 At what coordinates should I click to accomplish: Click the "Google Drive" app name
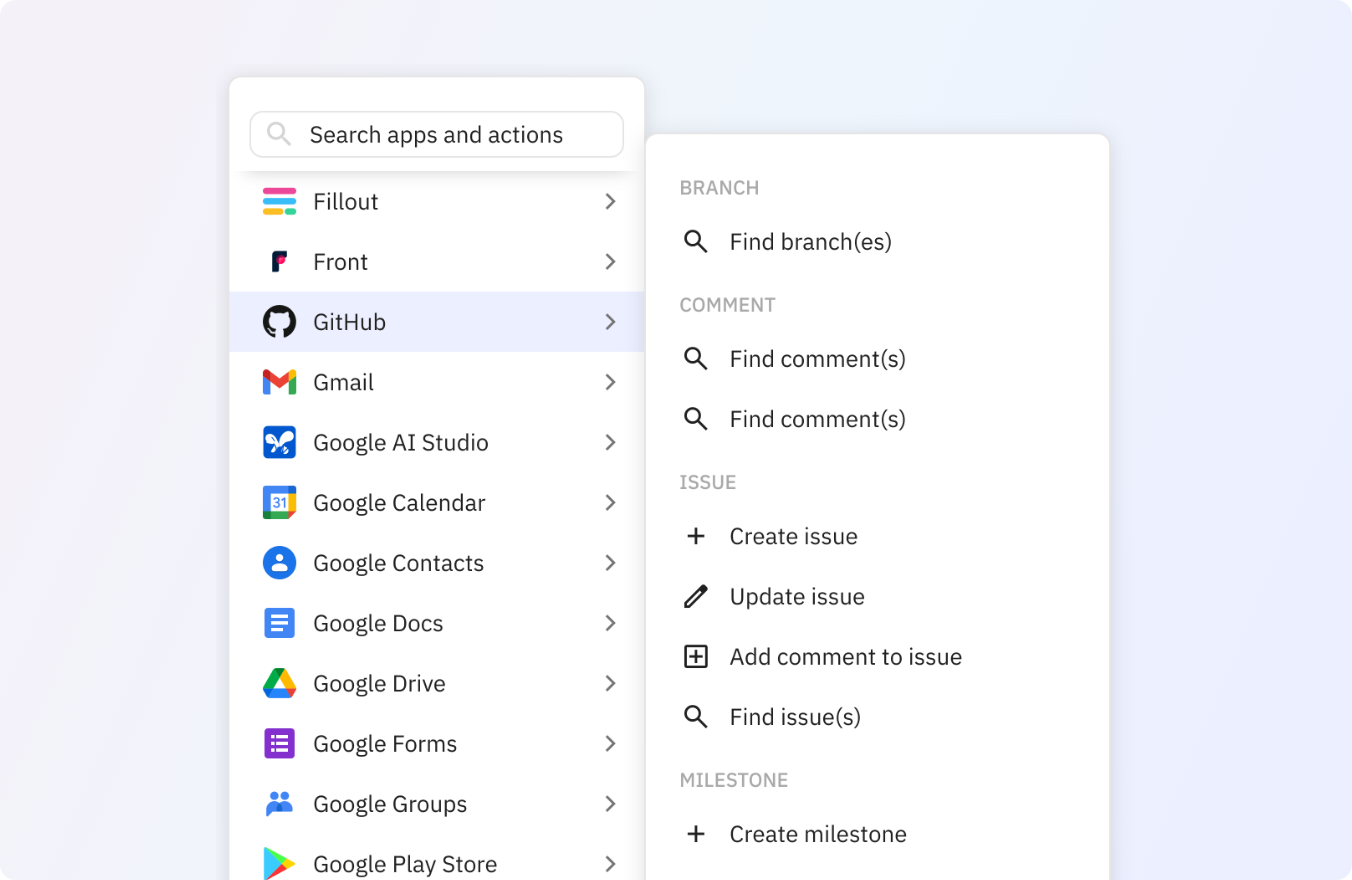[380, 683]
